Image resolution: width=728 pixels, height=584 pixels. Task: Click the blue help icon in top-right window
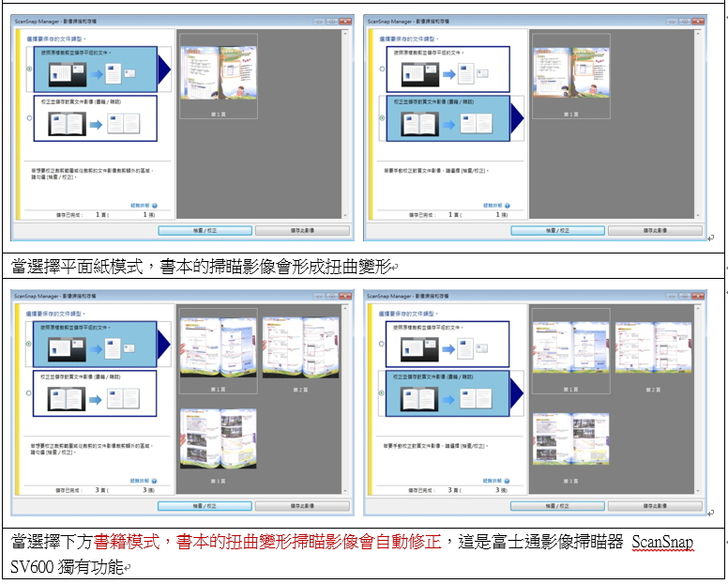(507, 205)
